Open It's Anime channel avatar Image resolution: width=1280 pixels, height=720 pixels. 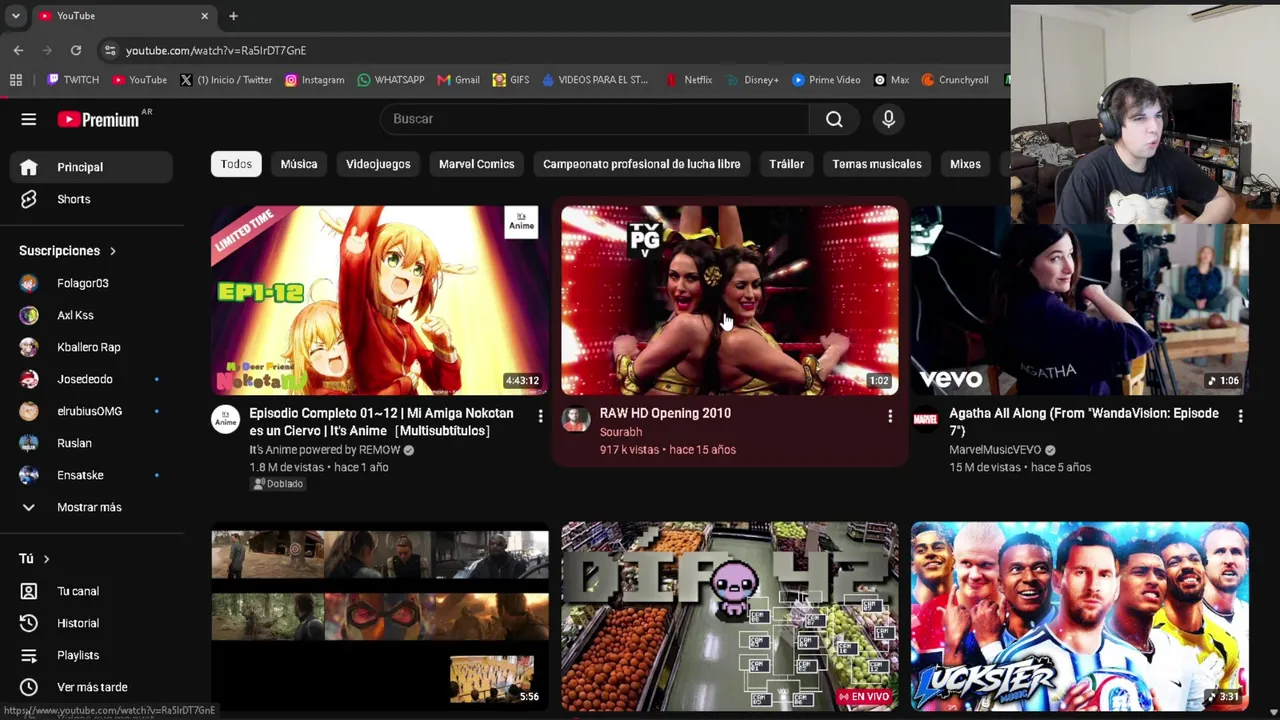[x=225, y=420]
